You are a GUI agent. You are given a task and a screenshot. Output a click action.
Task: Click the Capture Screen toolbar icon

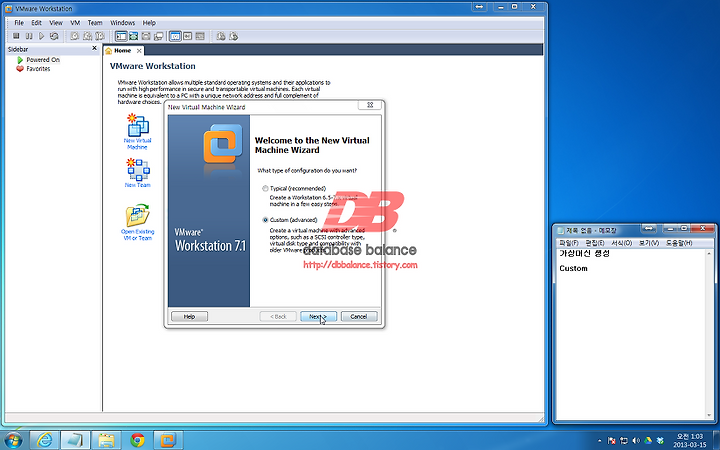[221, 36]
